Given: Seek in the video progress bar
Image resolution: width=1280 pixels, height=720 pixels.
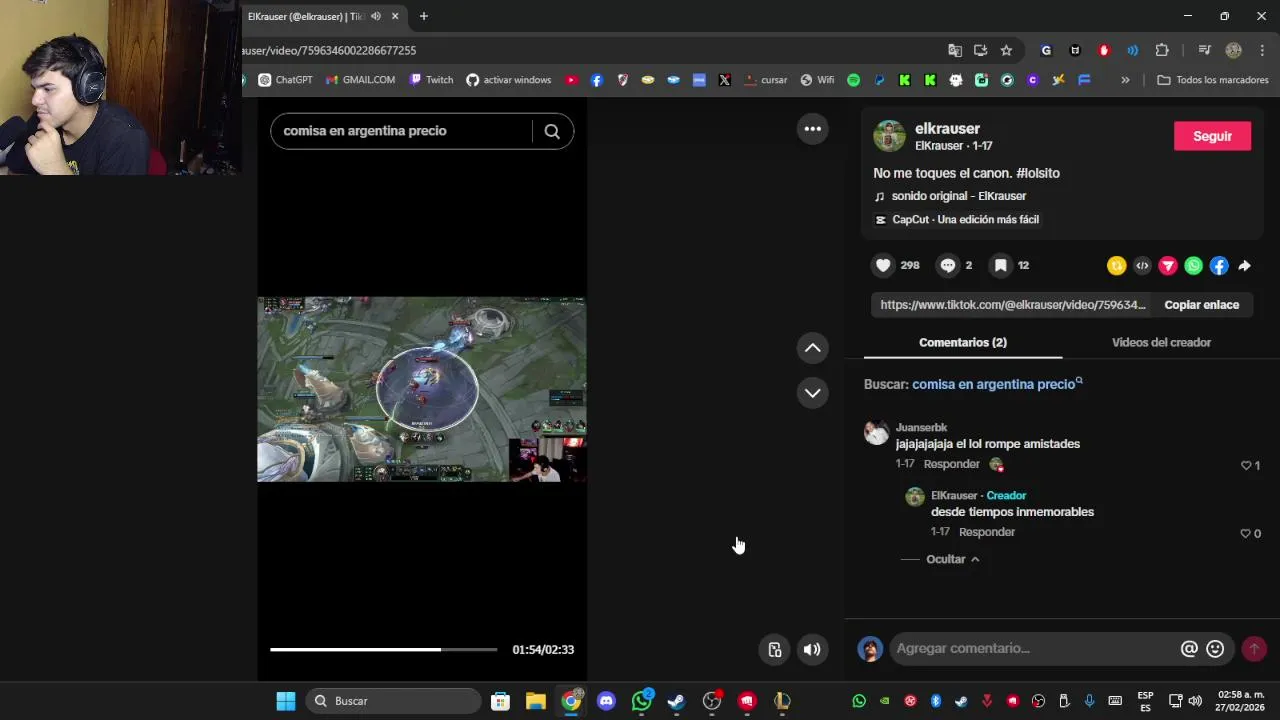Looking at the screenshot, I should (383, 650).
